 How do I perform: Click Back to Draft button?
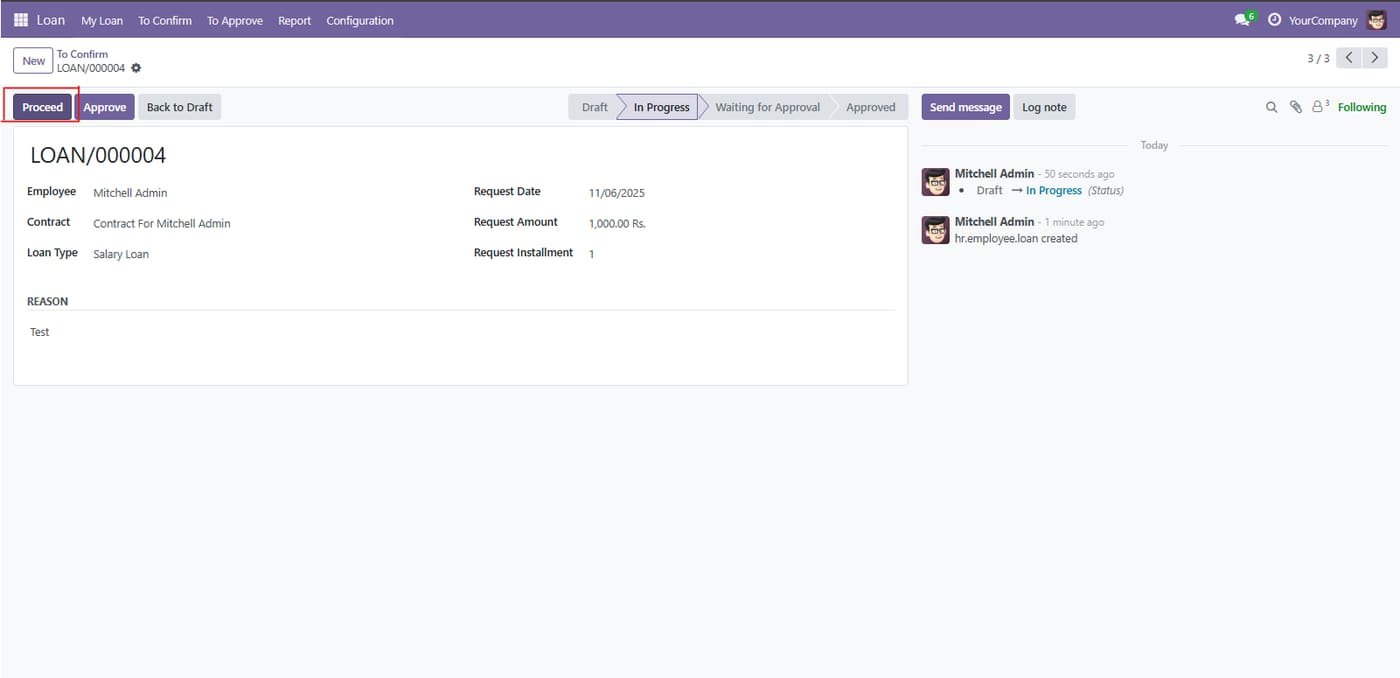179,107
